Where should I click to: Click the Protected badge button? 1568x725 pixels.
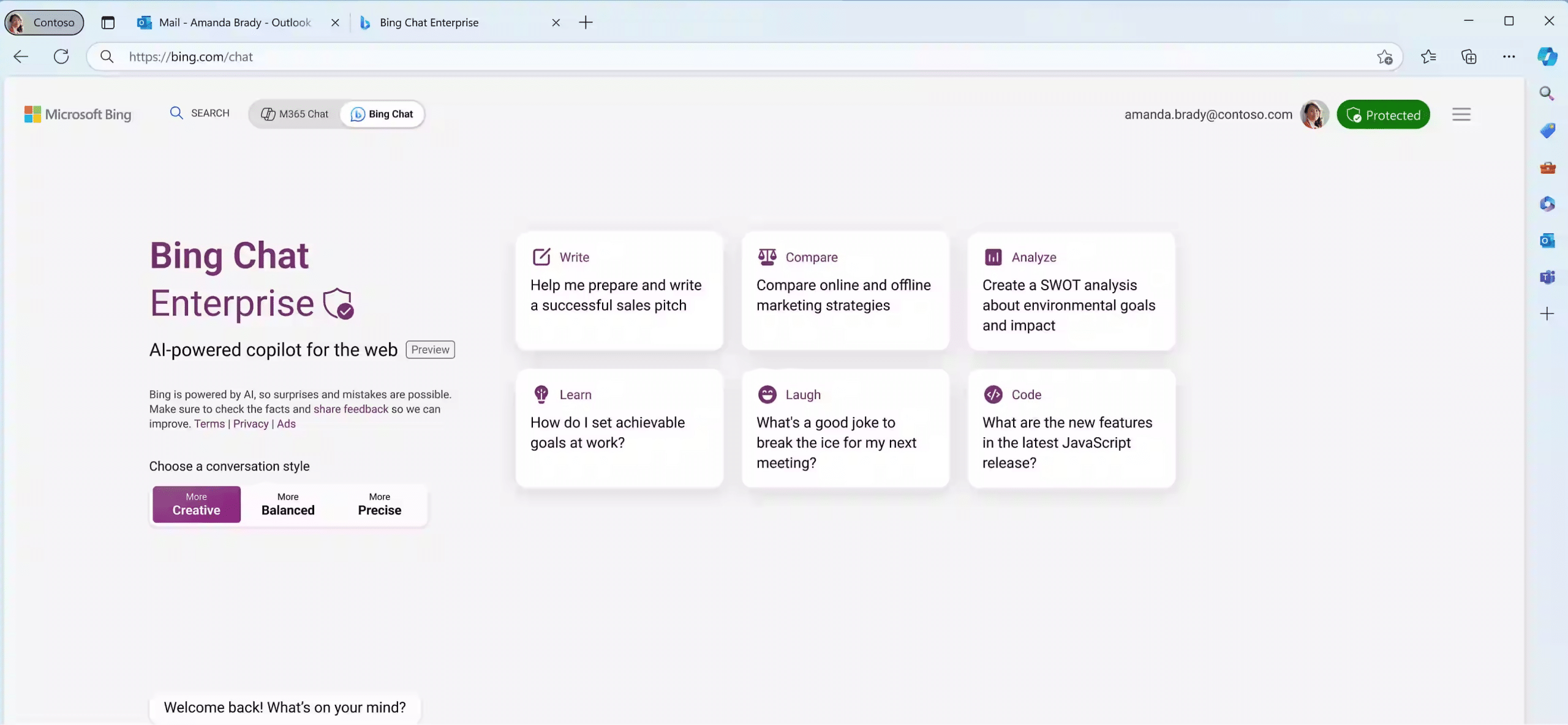(x=1383, y=115)
